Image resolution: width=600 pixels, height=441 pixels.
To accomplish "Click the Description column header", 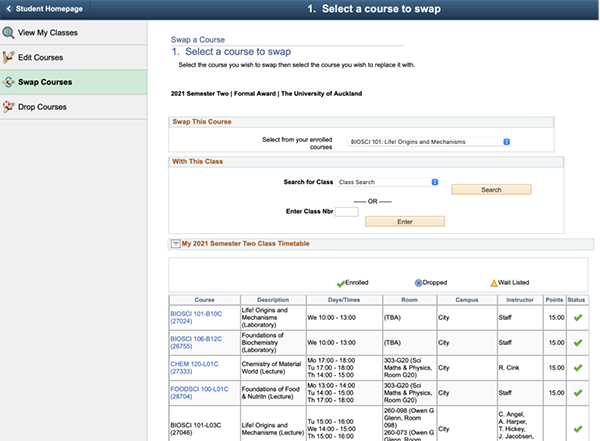I will [273, 300].
